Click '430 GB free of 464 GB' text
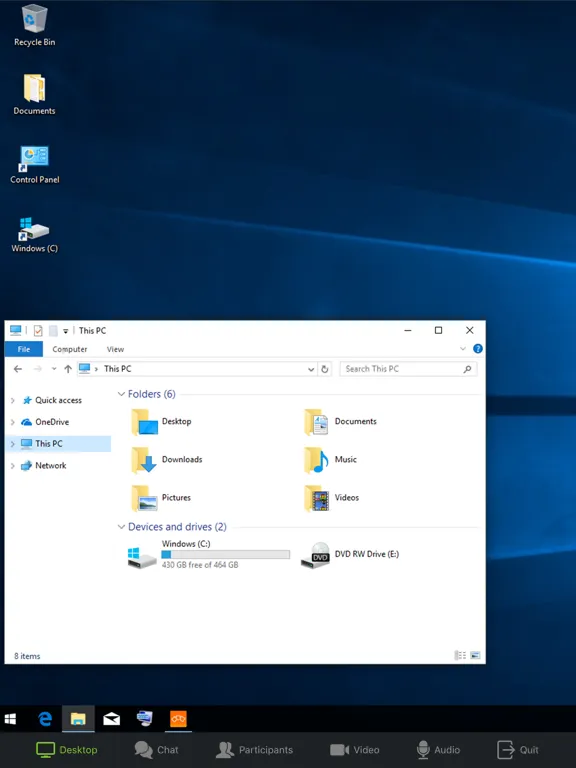Image resolution: width=576 pixels, height=768 pixels. click(200, 565)
